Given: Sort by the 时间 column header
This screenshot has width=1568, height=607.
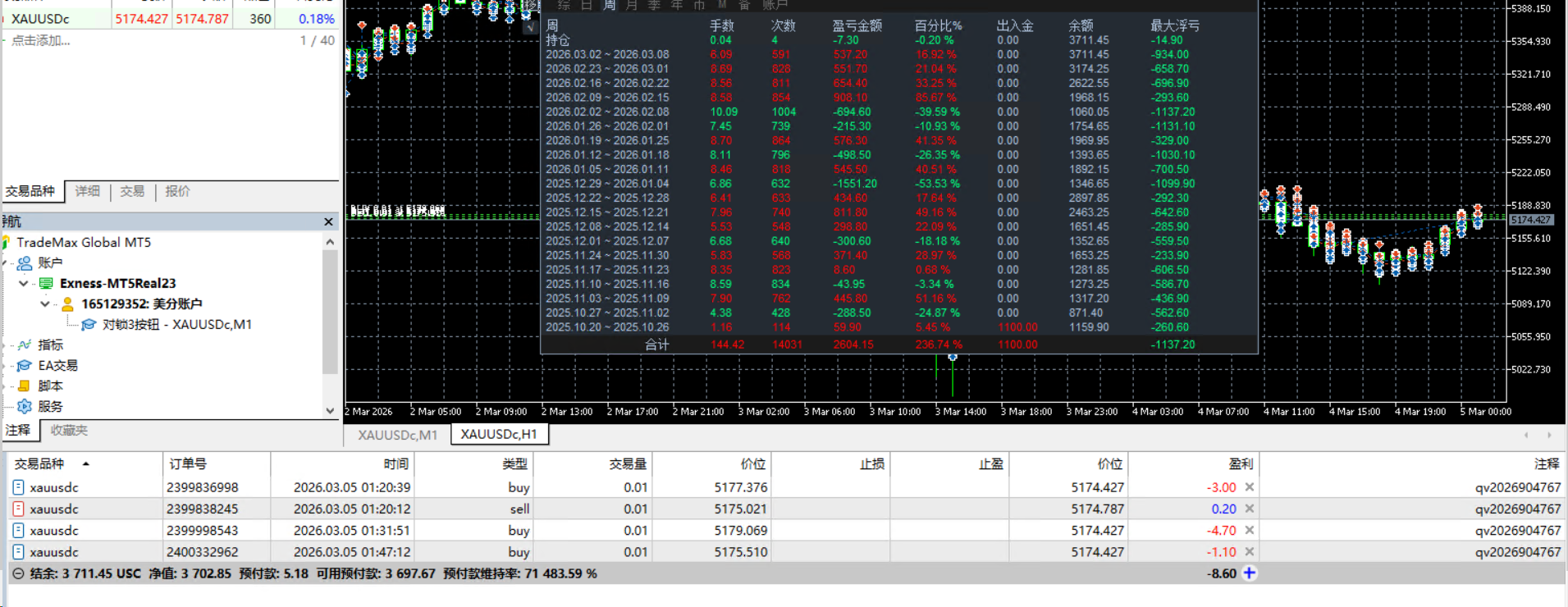Looking at the screenshot, I should (342, 464).
